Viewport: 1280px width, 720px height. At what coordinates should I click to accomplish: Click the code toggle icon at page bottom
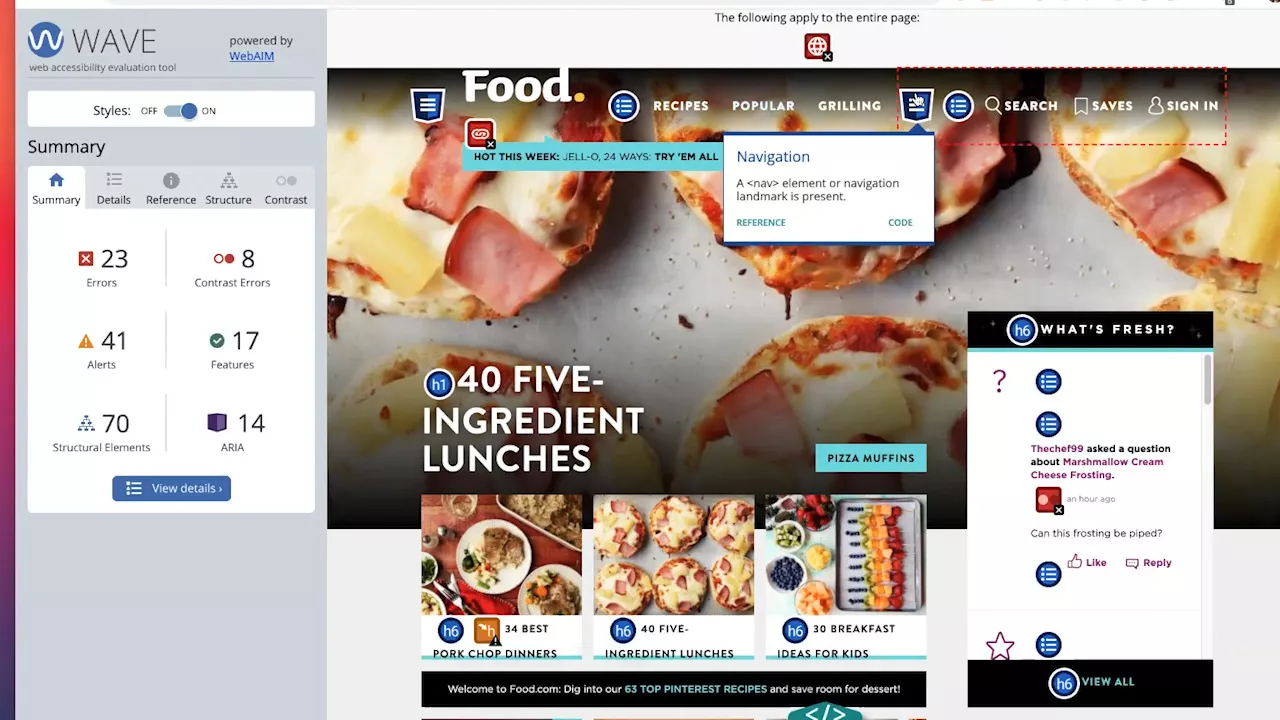pyautogui.click(x=825, y=712)
